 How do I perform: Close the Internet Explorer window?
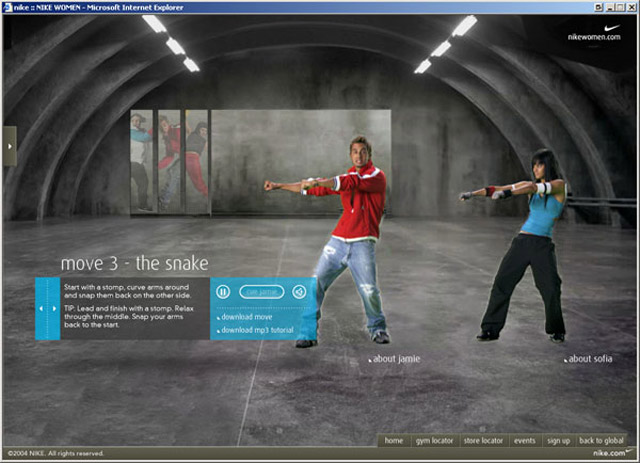631,7
